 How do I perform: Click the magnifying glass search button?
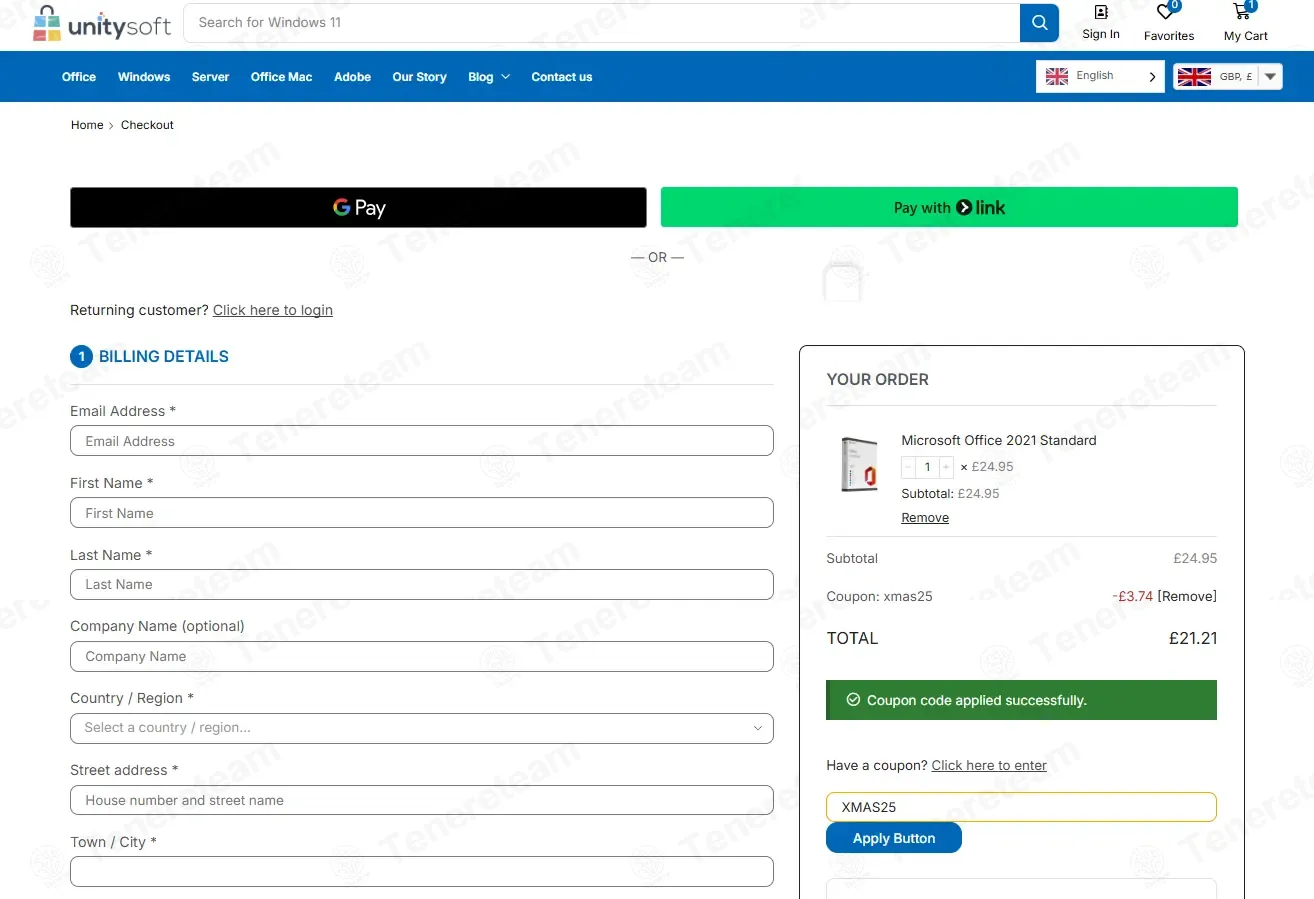(1039, 23)
